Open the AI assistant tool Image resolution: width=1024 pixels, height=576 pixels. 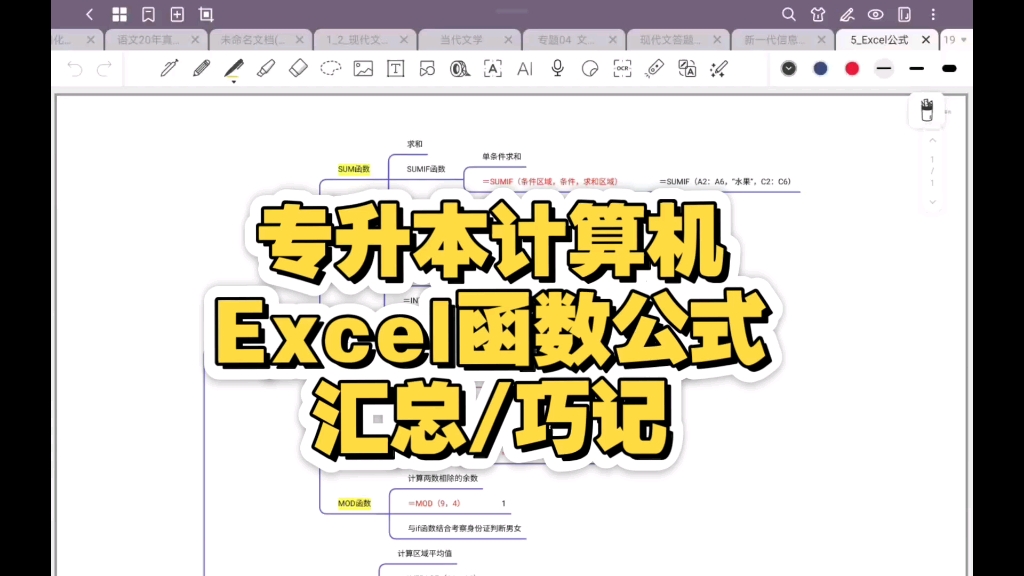click(x=523, y=68)
